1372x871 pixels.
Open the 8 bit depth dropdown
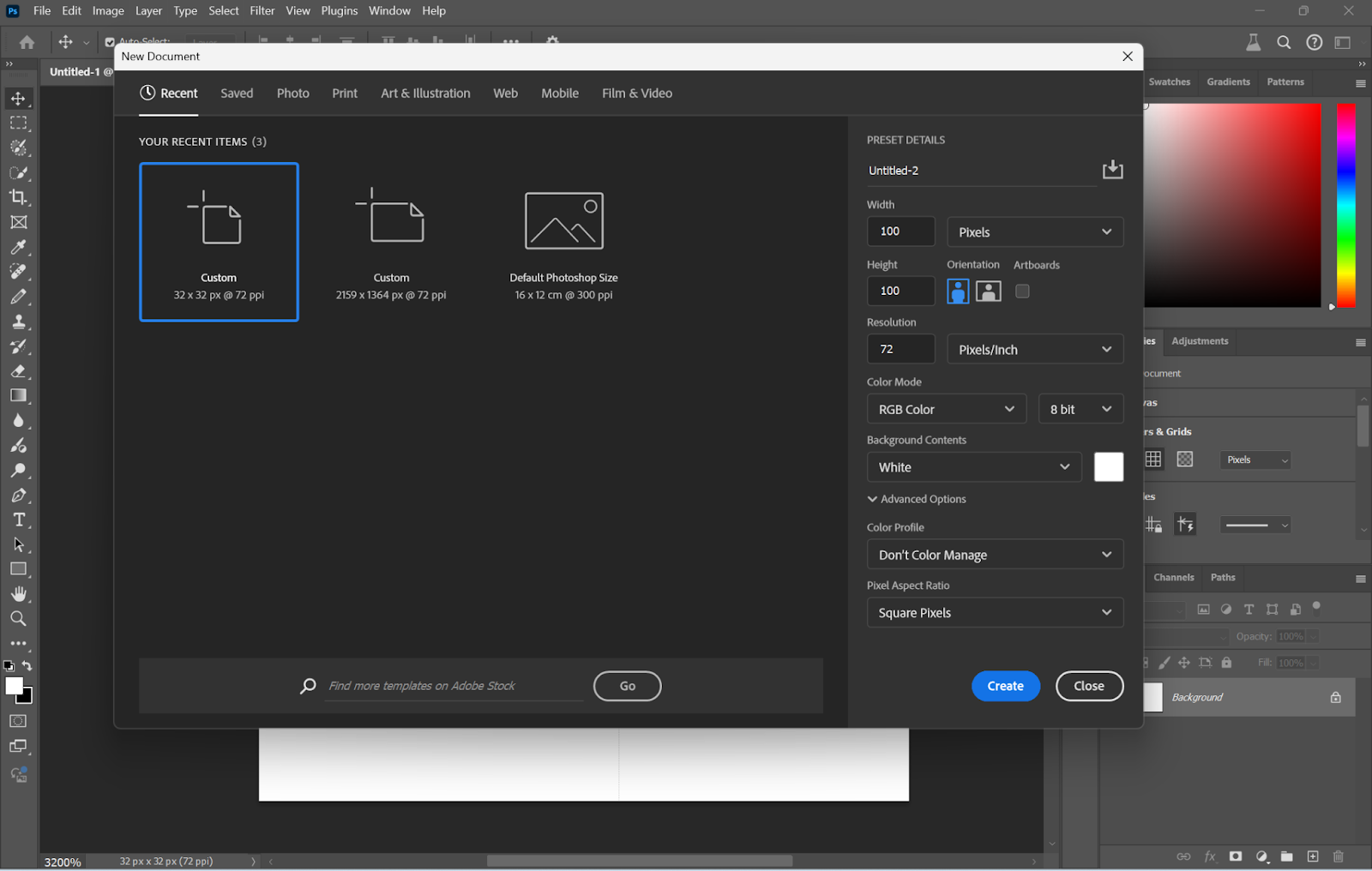pyautogui.click(x=1080, y=410)
